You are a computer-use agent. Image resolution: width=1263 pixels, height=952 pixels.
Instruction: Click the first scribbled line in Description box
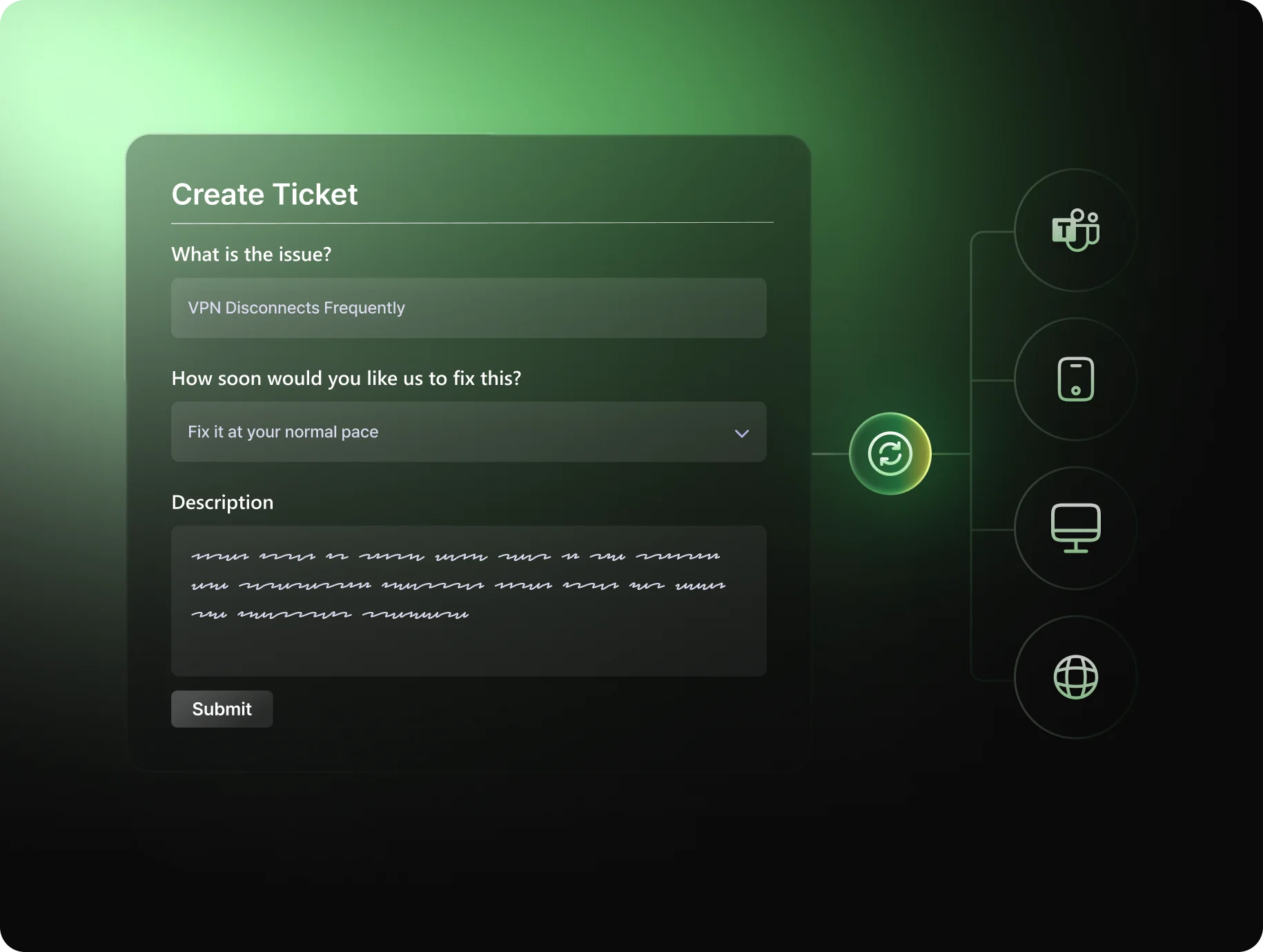coord(456,556)
